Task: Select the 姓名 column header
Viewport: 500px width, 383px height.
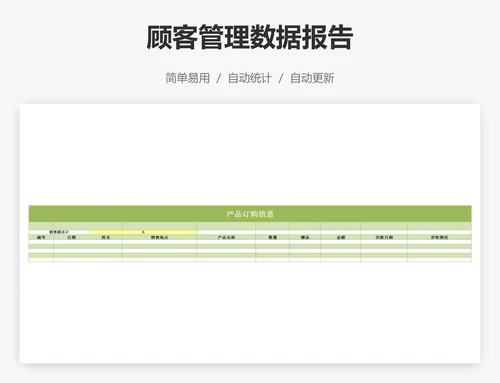Action: (106, 237)
